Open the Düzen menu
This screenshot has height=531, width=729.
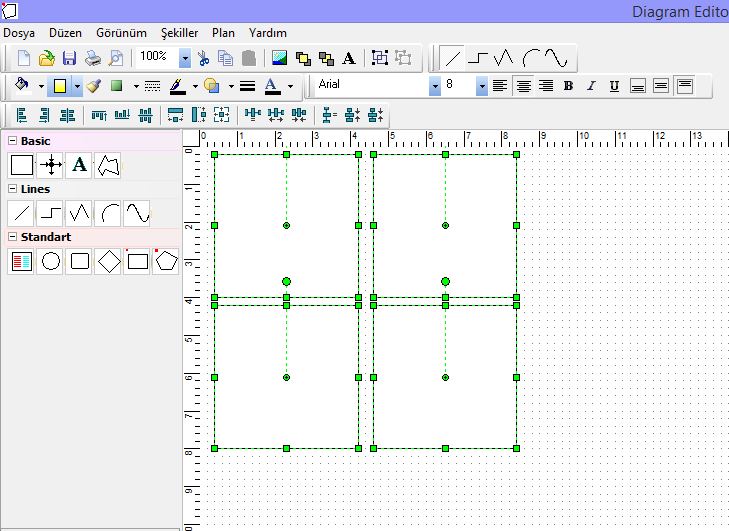[x=66, y=33]
